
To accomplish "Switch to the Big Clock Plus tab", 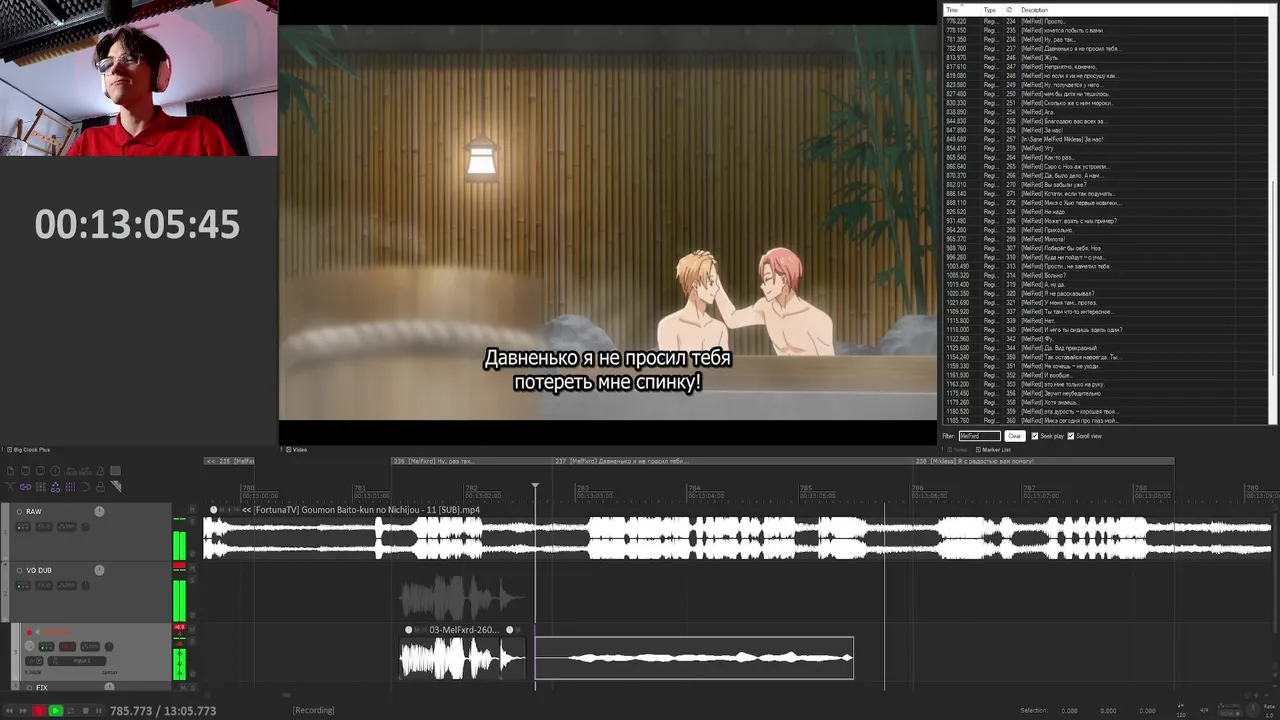I will pos(27,449).
